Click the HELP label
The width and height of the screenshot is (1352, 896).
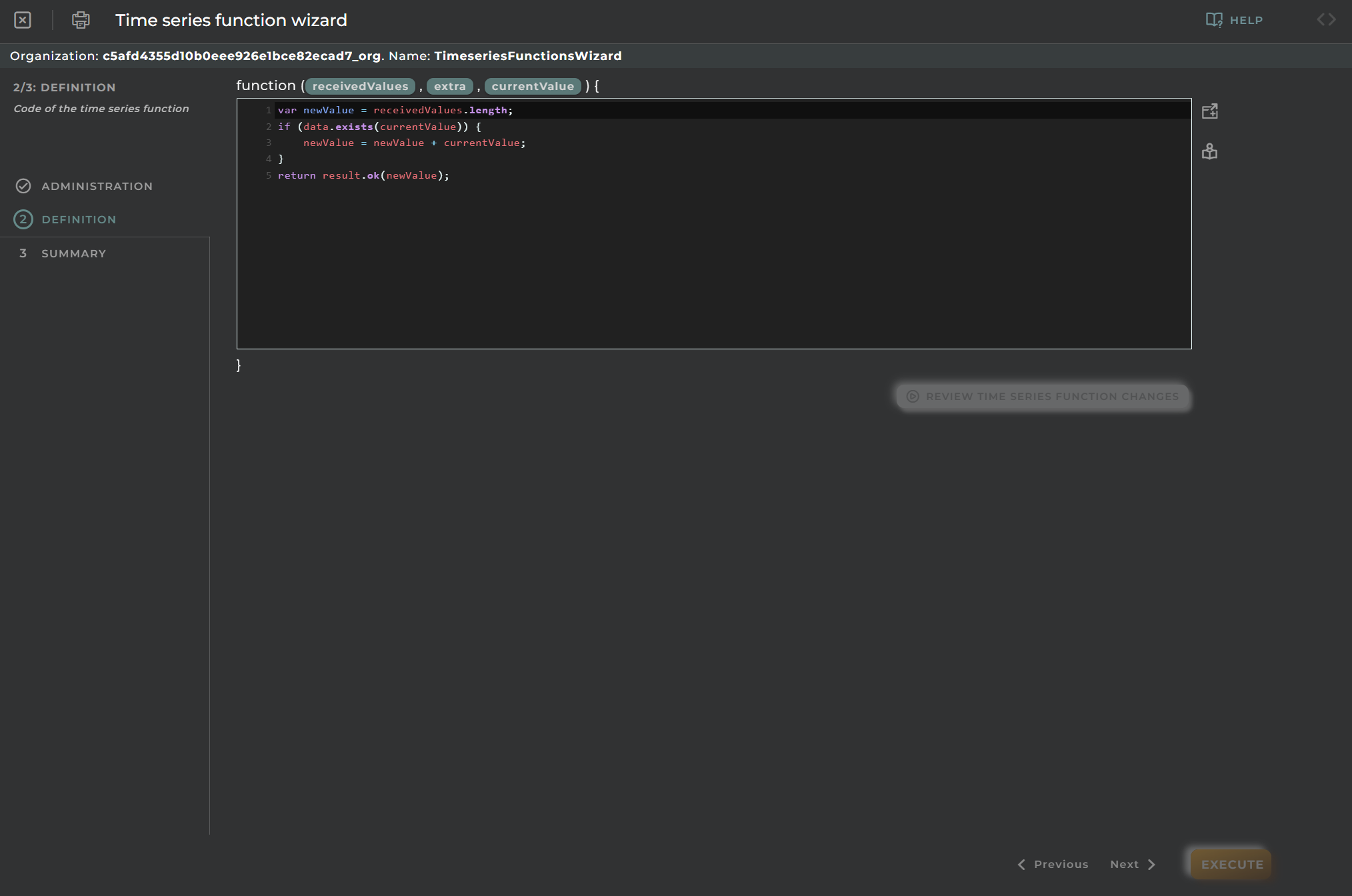[1246, 20]
